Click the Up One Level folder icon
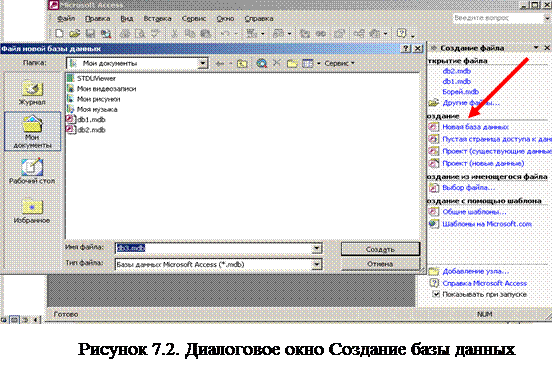This screenshot has height=378, width=552. (242, 63)
